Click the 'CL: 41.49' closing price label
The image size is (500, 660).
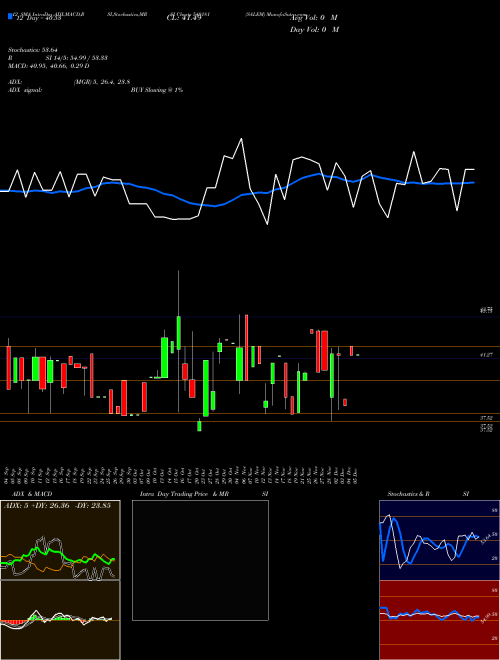184,18
